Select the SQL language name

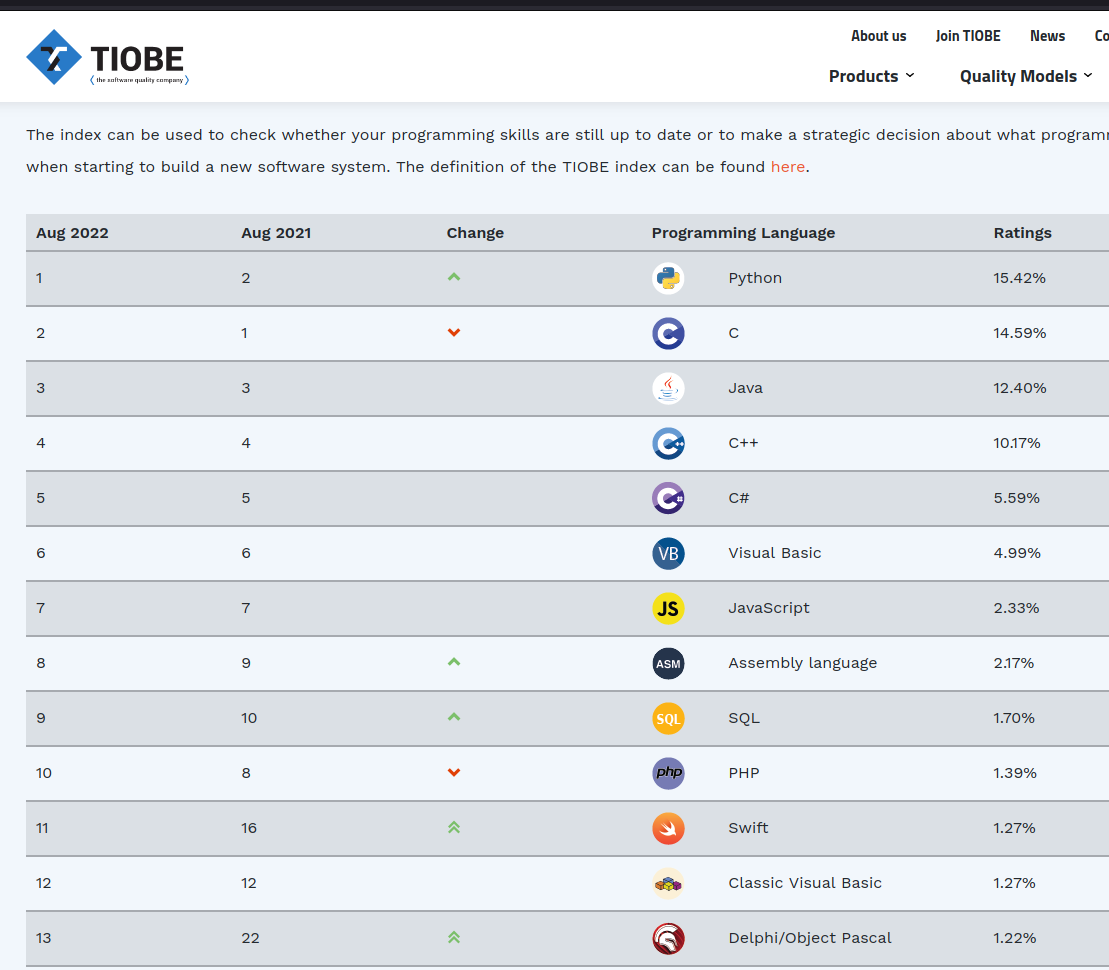(744, 718)
